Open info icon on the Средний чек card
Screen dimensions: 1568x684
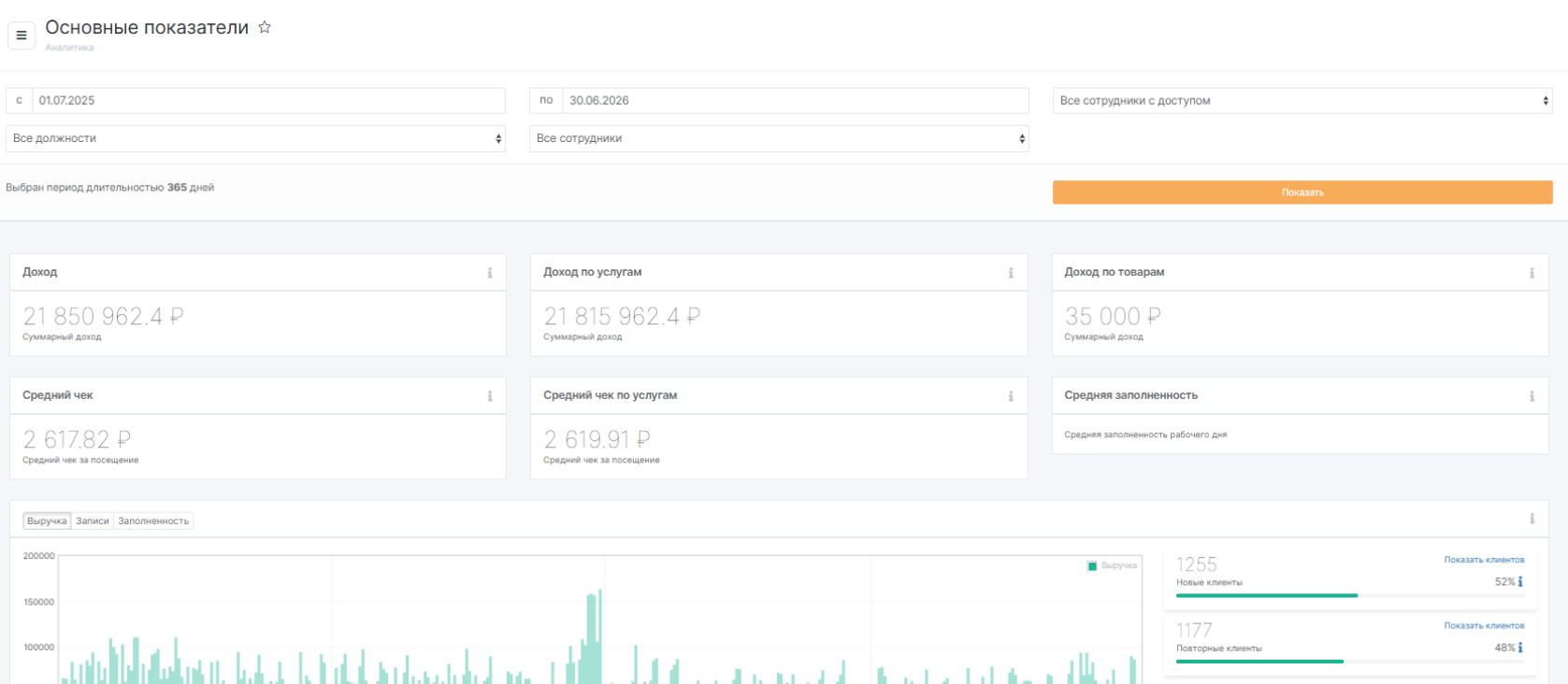coord(490,396)
